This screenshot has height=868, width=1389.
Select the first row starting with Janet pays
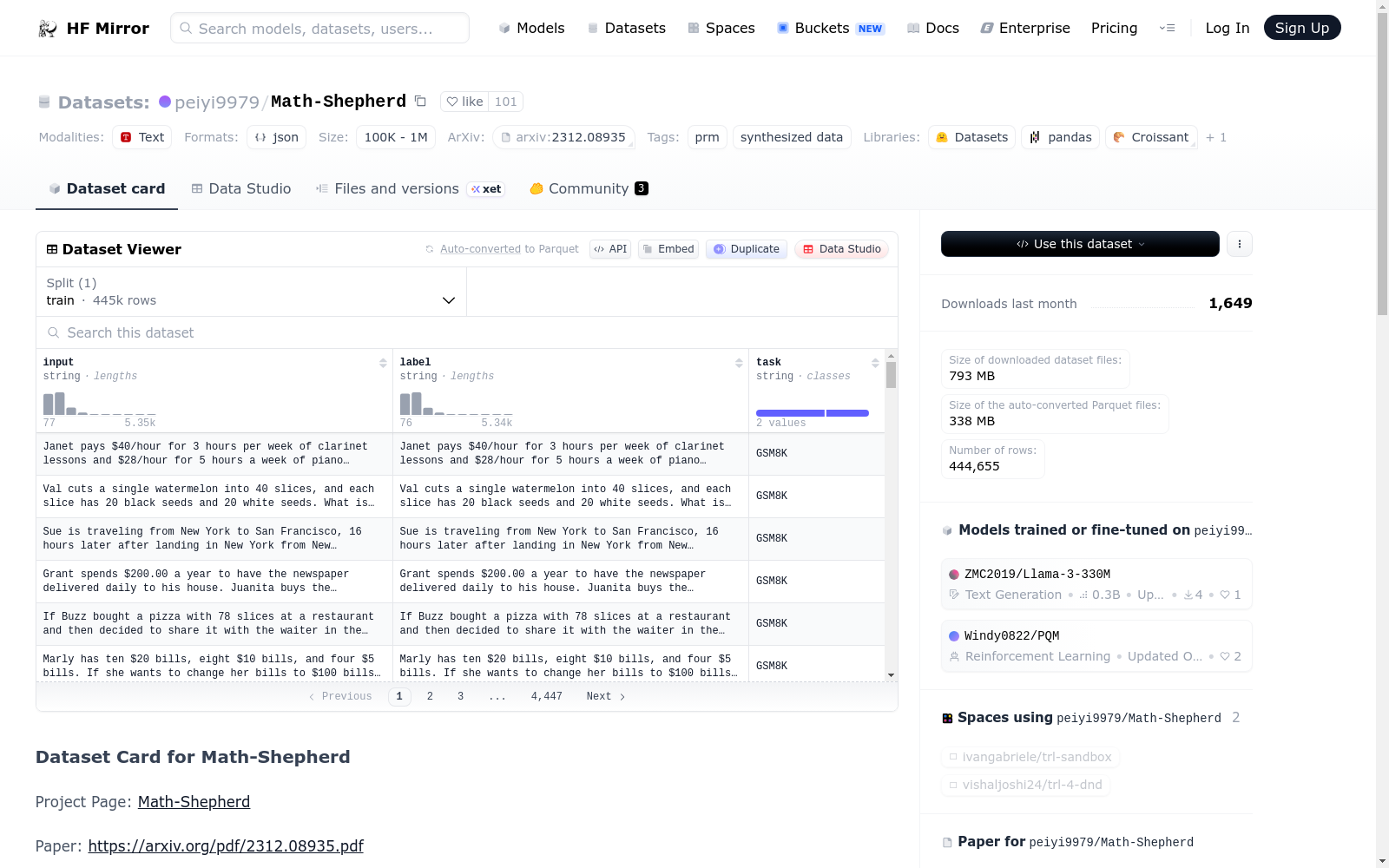point(460,453)
